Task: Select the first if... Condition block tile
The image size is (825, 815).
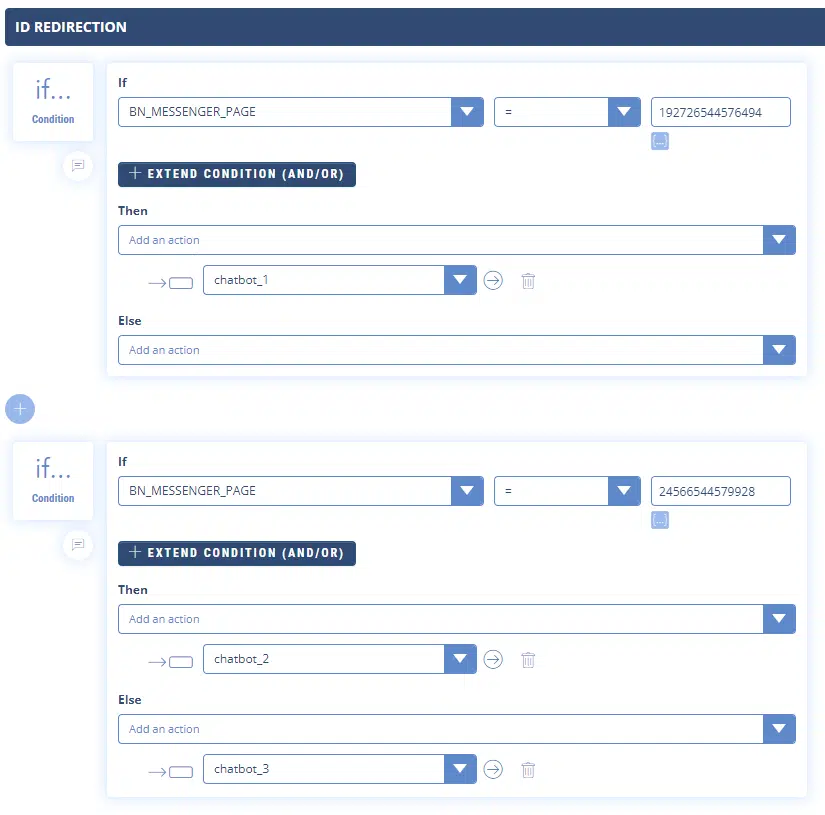Action: [x=53, y=102]
